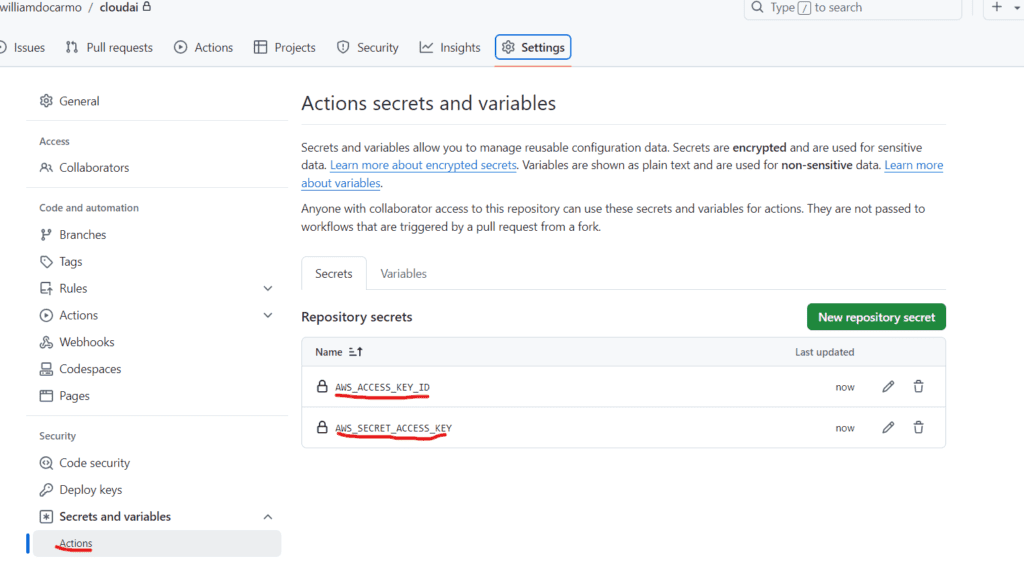Viewport: 1024px width, 565px height.
Task: Click the New repository secret button
Action: [x=876, y=317]
